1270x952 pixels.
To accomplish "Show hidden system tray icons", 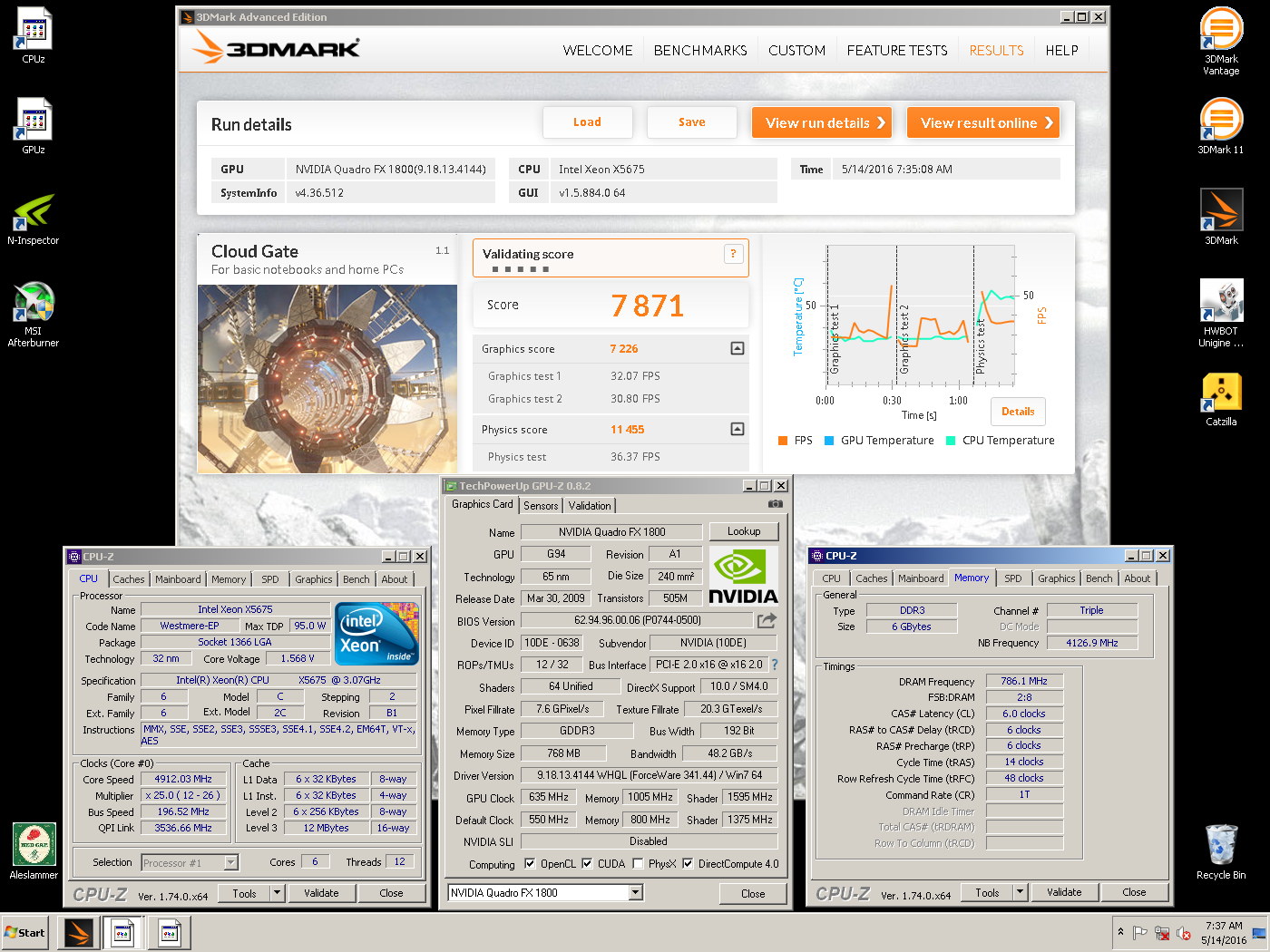I will tap(1120, 932).
